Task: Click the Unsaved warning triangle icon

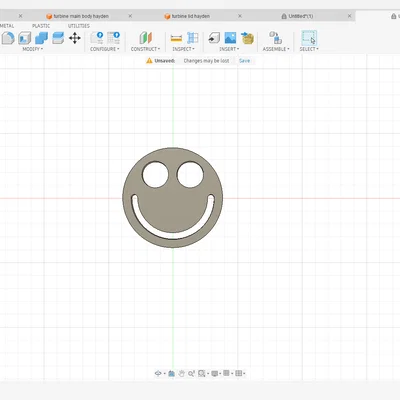Action: tap(149, 61)
